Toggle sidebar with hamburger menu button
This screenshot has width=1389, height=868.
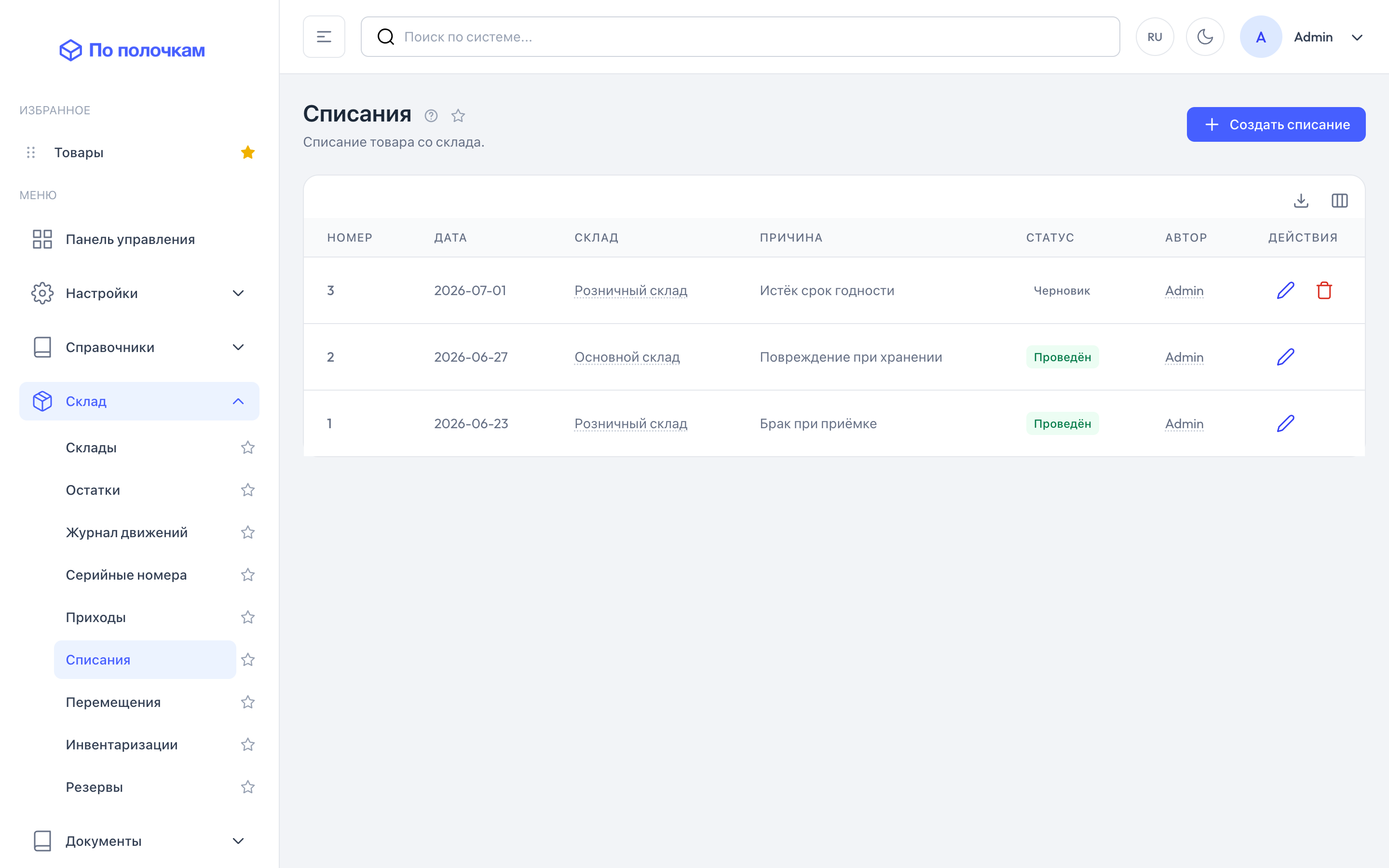(x=324, y=37)
